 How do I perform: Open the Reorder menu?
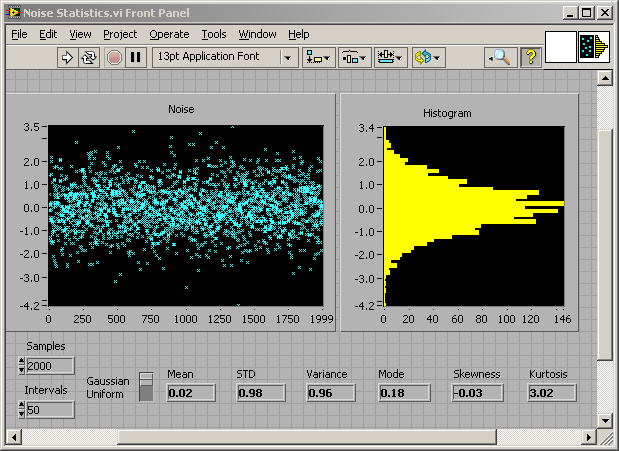[428, 58]
